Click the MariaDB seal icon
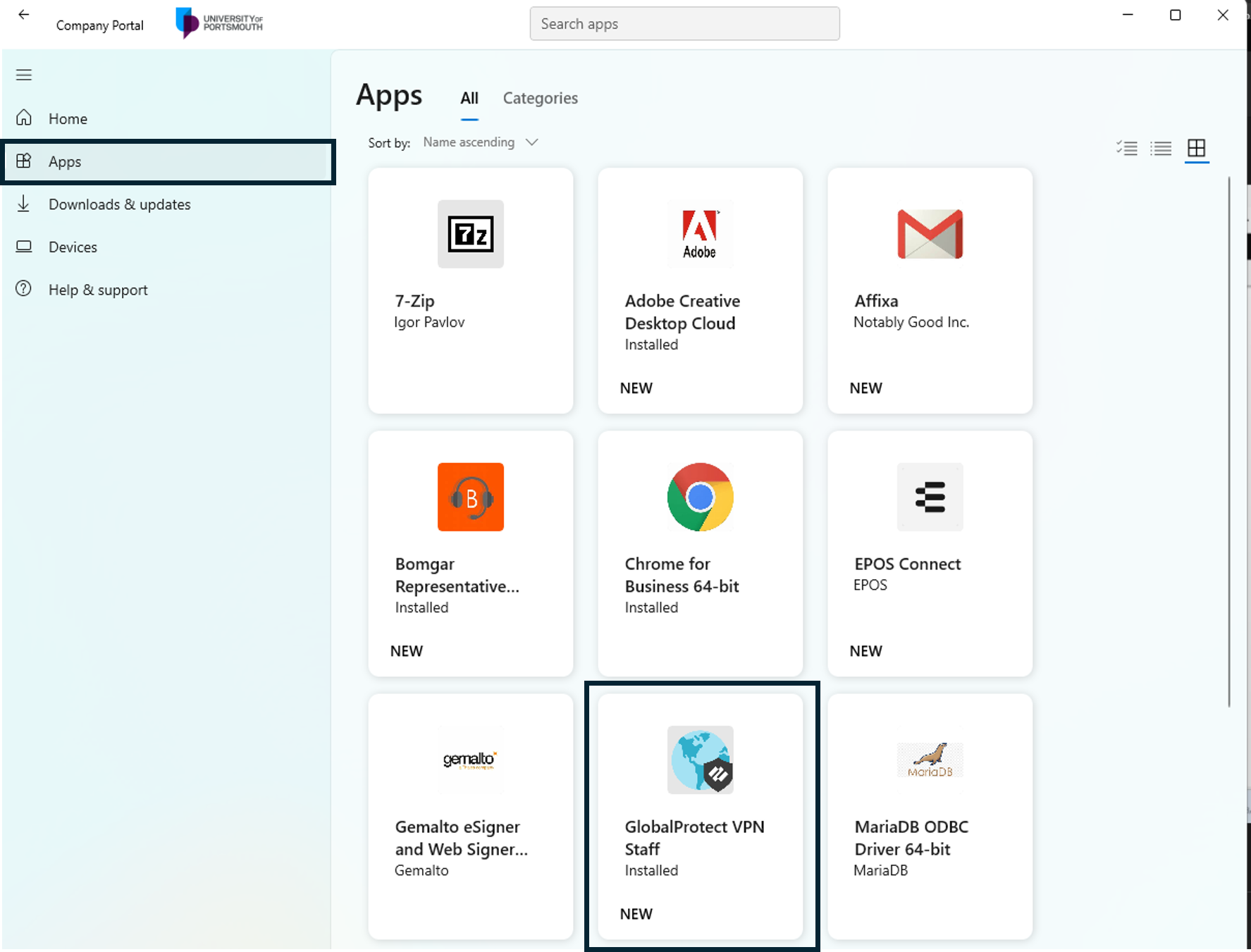The width and height of the screenshot is (1251, 952). pyautogui.click(x=930, y=760)
